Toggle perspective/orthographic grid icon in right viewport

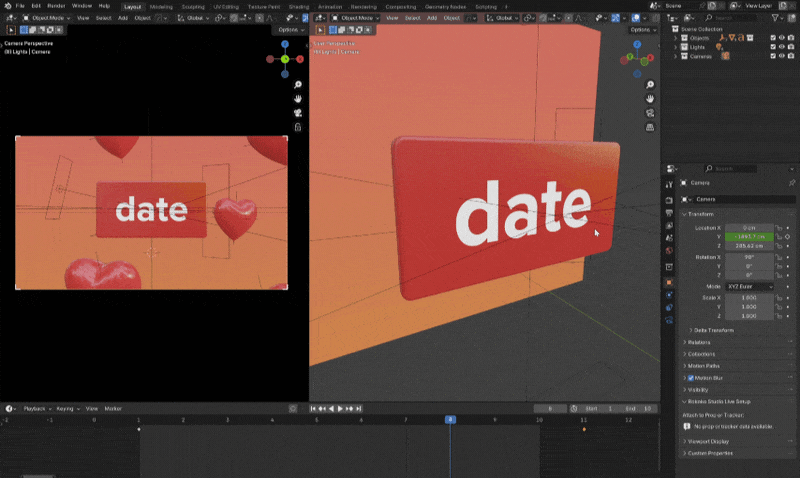(x=651, y=127)
